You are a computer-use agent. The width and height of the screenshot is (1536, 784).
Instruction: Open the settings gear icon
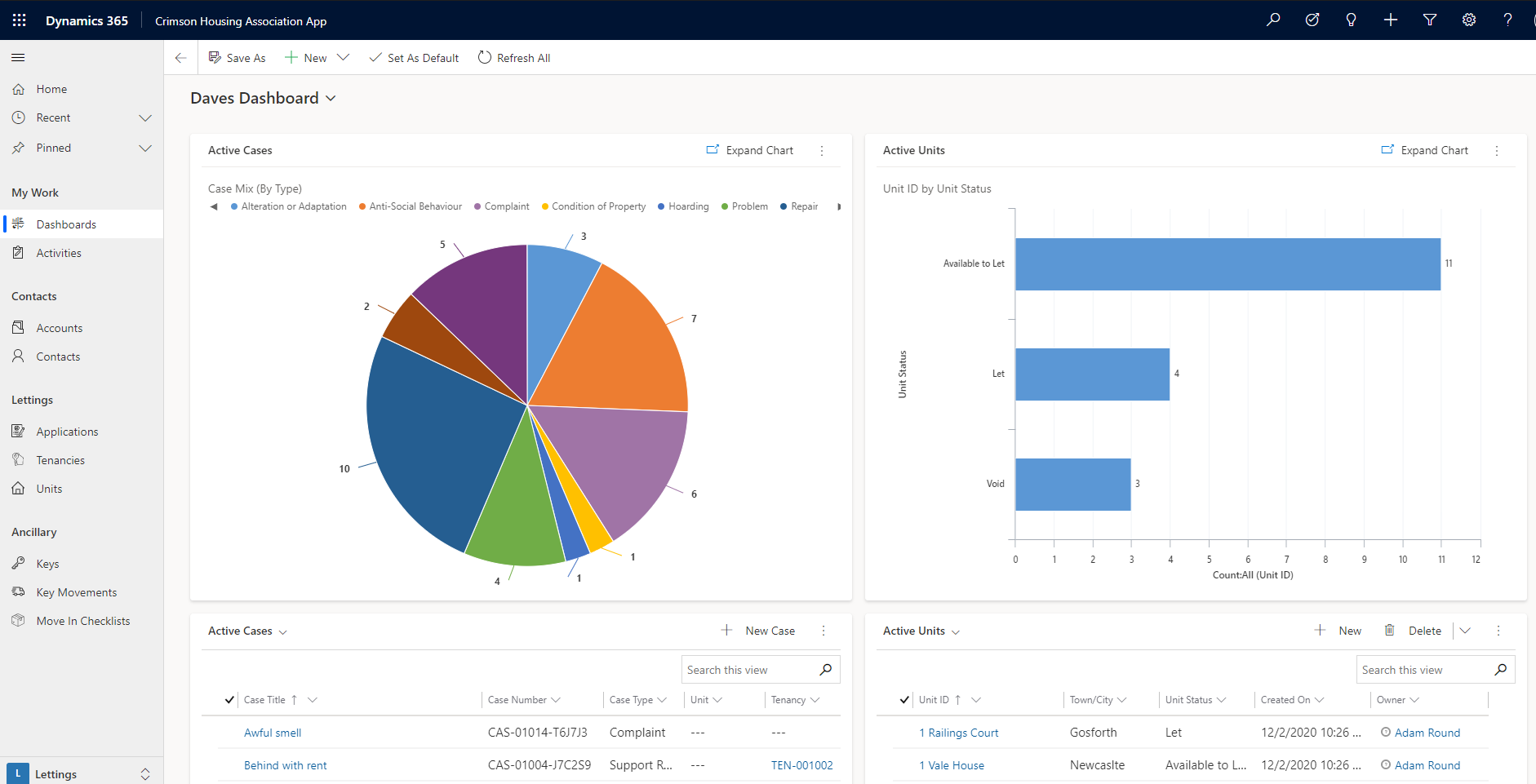tap(1469, 20)
